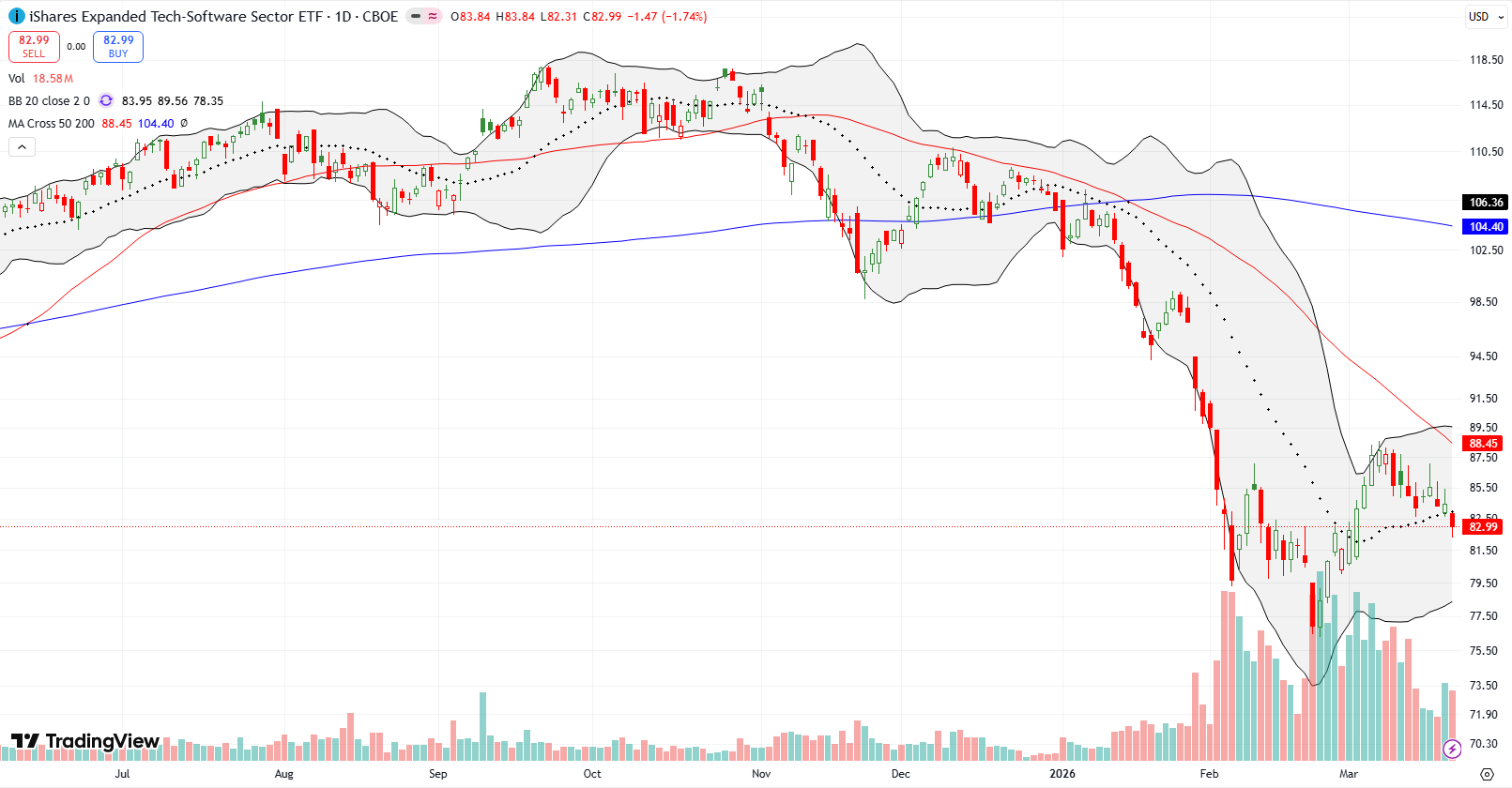Viewport: 1512px width, 788px height.
Task: Click the SELL 82.99 button
Action: tap(34, 46)
